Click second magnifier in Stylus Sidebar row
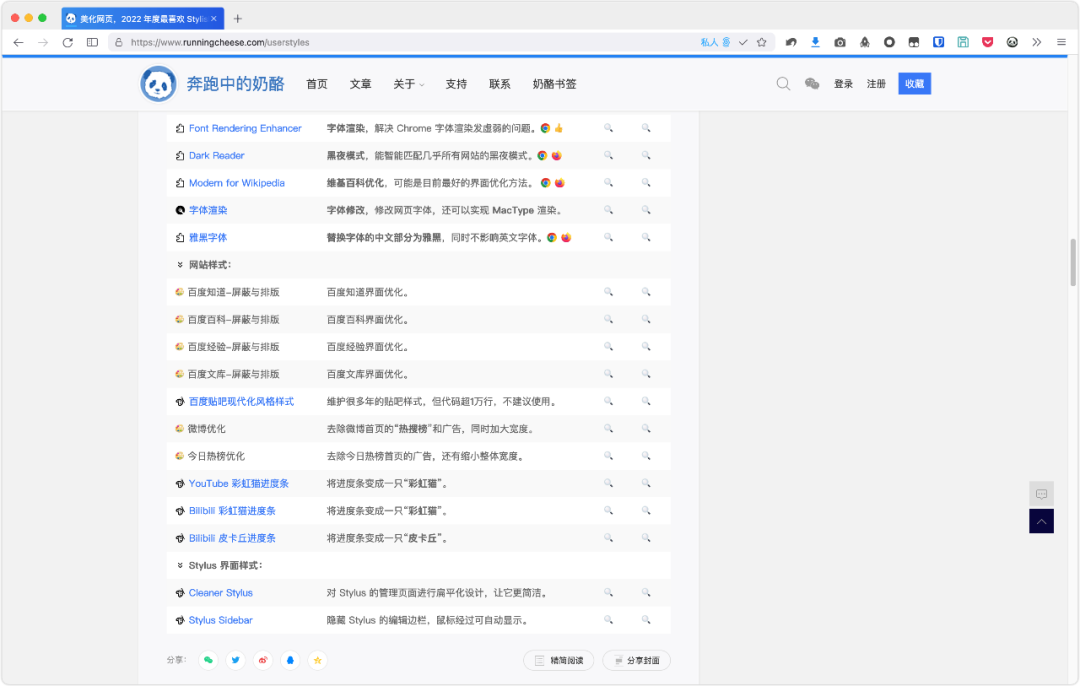This screenshot has width=1080, height=686. (646, 620)
